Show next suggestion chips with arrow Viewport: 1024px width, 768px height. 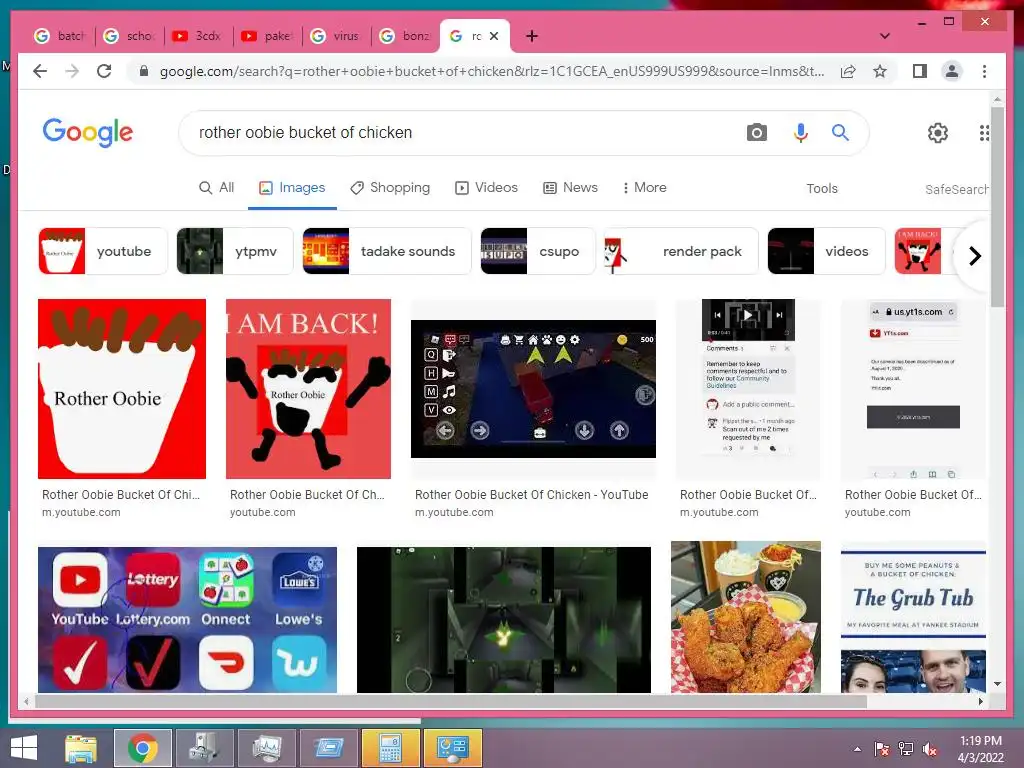(974, 256)
